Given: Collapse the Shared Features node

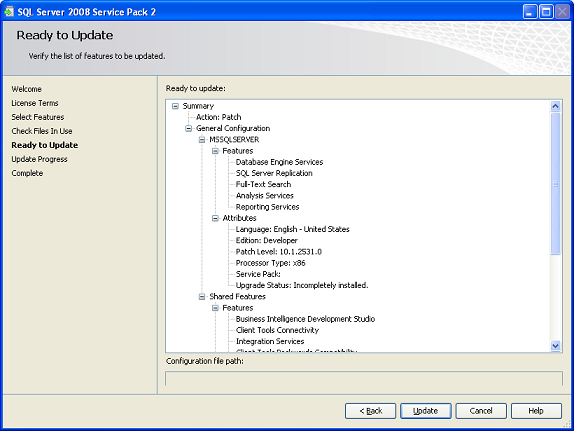Looking at the screenshot, I should tap(202, 297).
